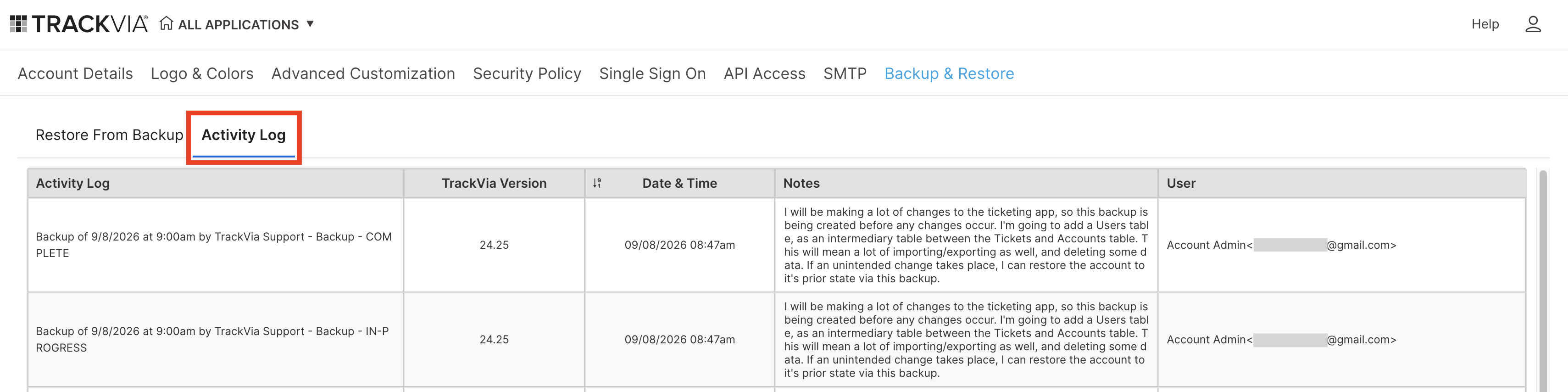The height and width of the screenshot is (392, 1568).
Task: Click the User column header
Action: click(1342, 183)
